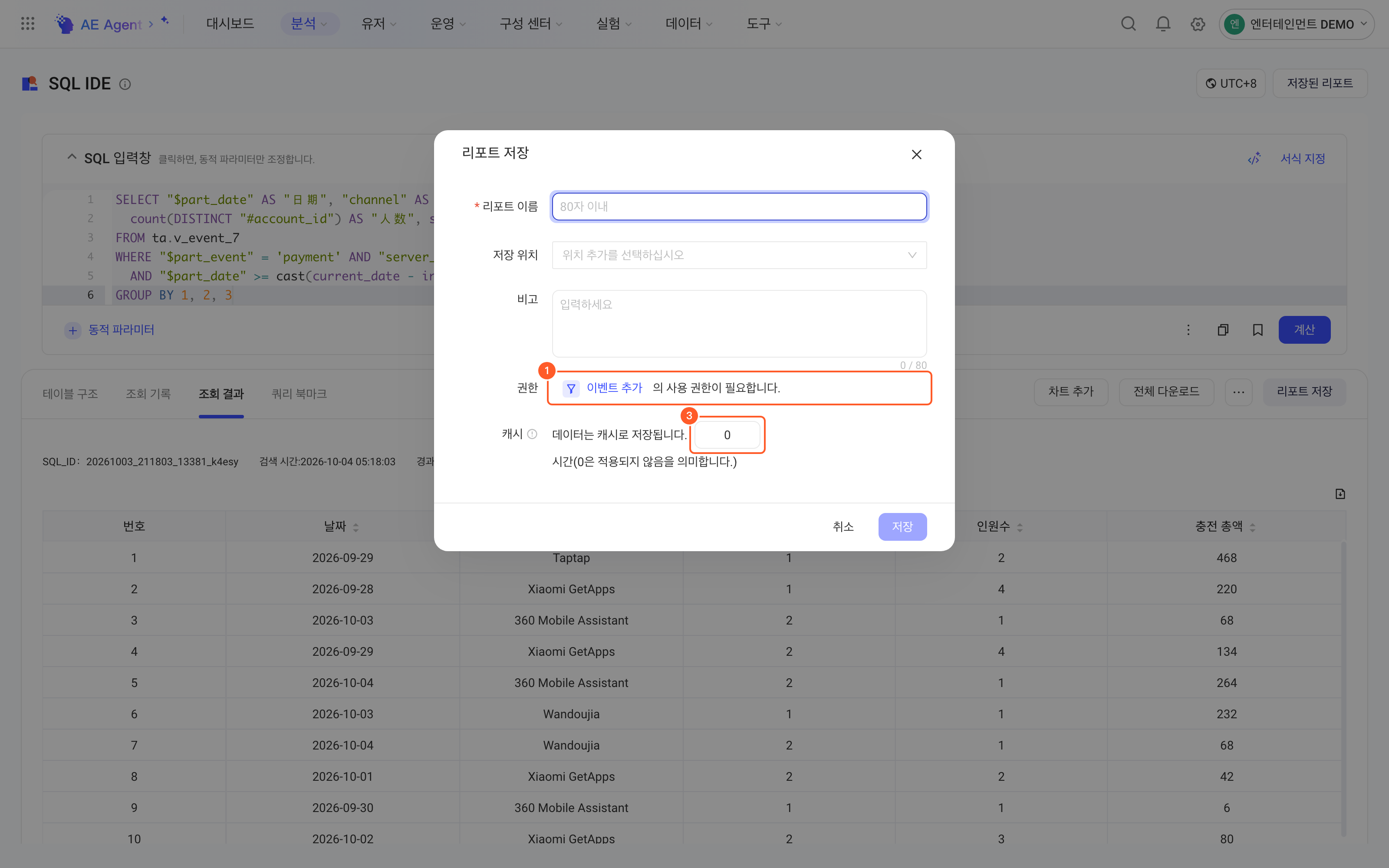1389x868 pixels.
Task: Click the cache info icon next to 캐시
Action: pyautogui.click(x=532, y=434)
